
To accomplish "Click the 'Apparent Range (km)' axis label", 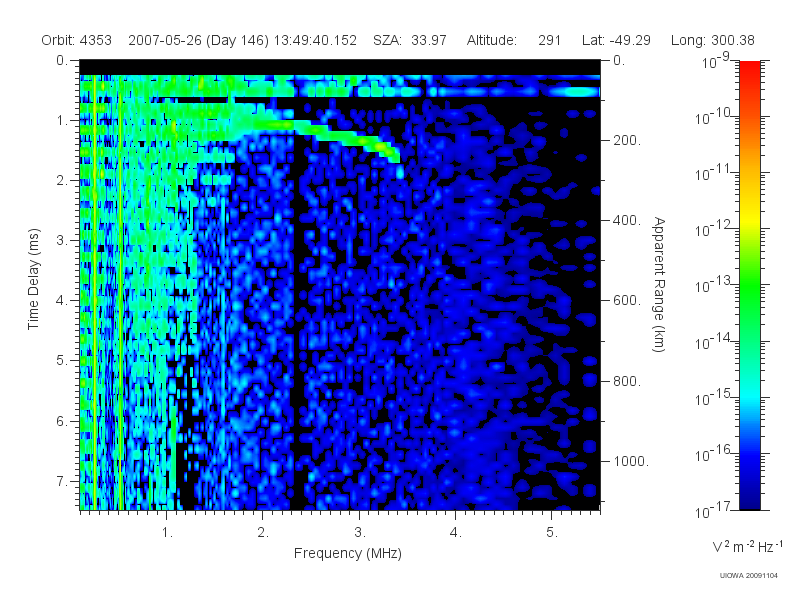I will 659,285.
